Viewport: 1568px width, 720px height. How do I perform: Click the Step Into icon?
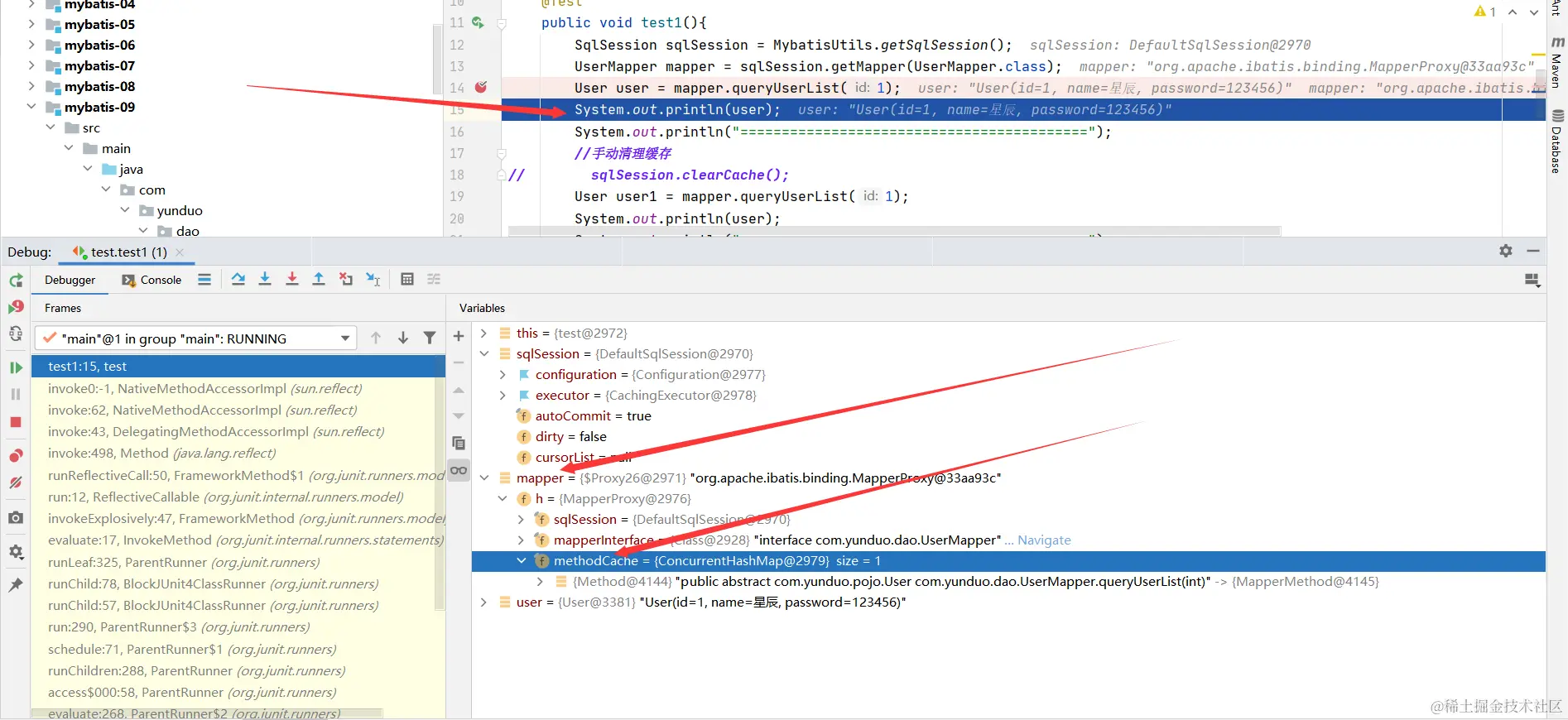click(x=265, y=280)
